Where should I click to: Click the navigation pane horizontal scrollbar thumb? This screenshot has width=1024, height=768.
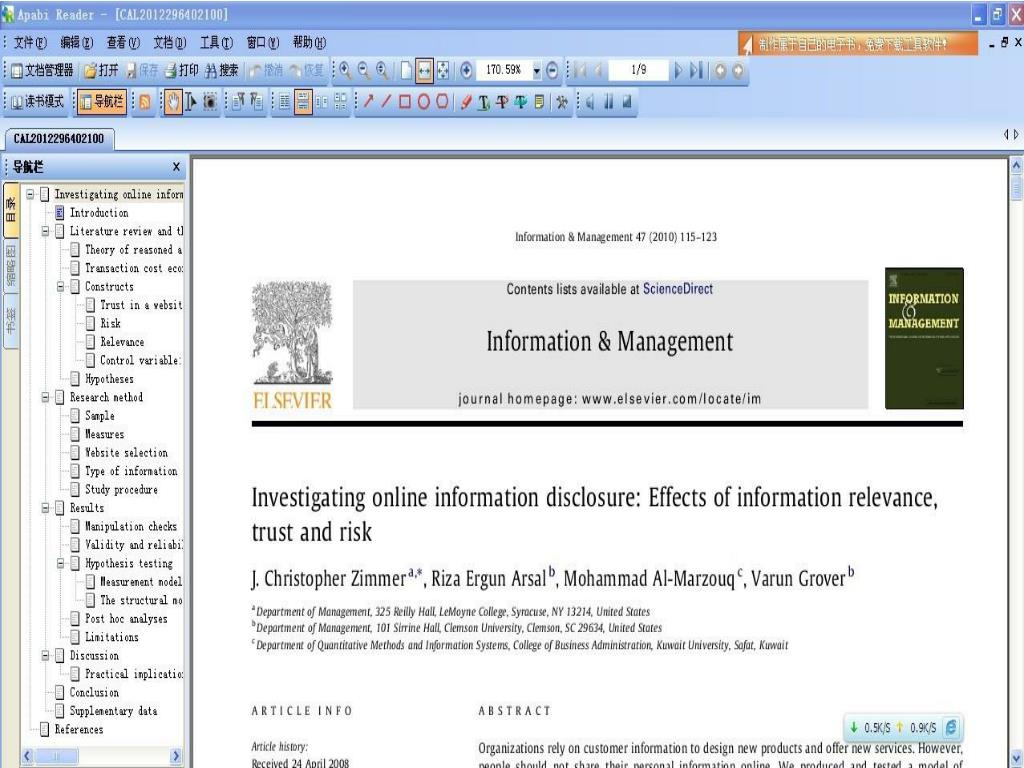[56, 756]
